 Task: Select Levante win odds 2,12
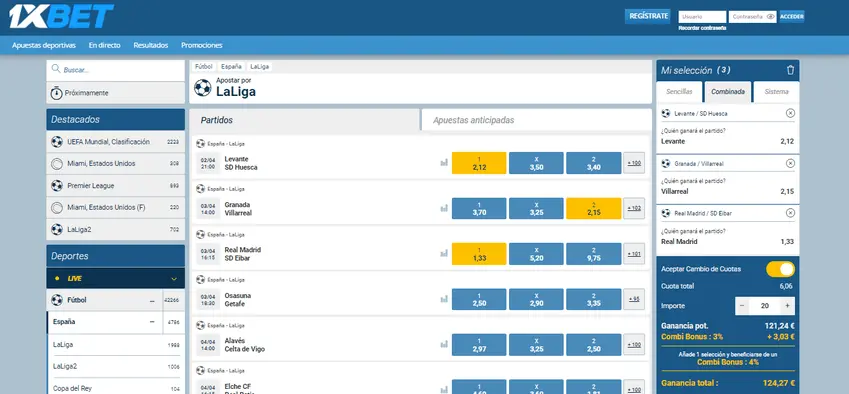[479, 163]
